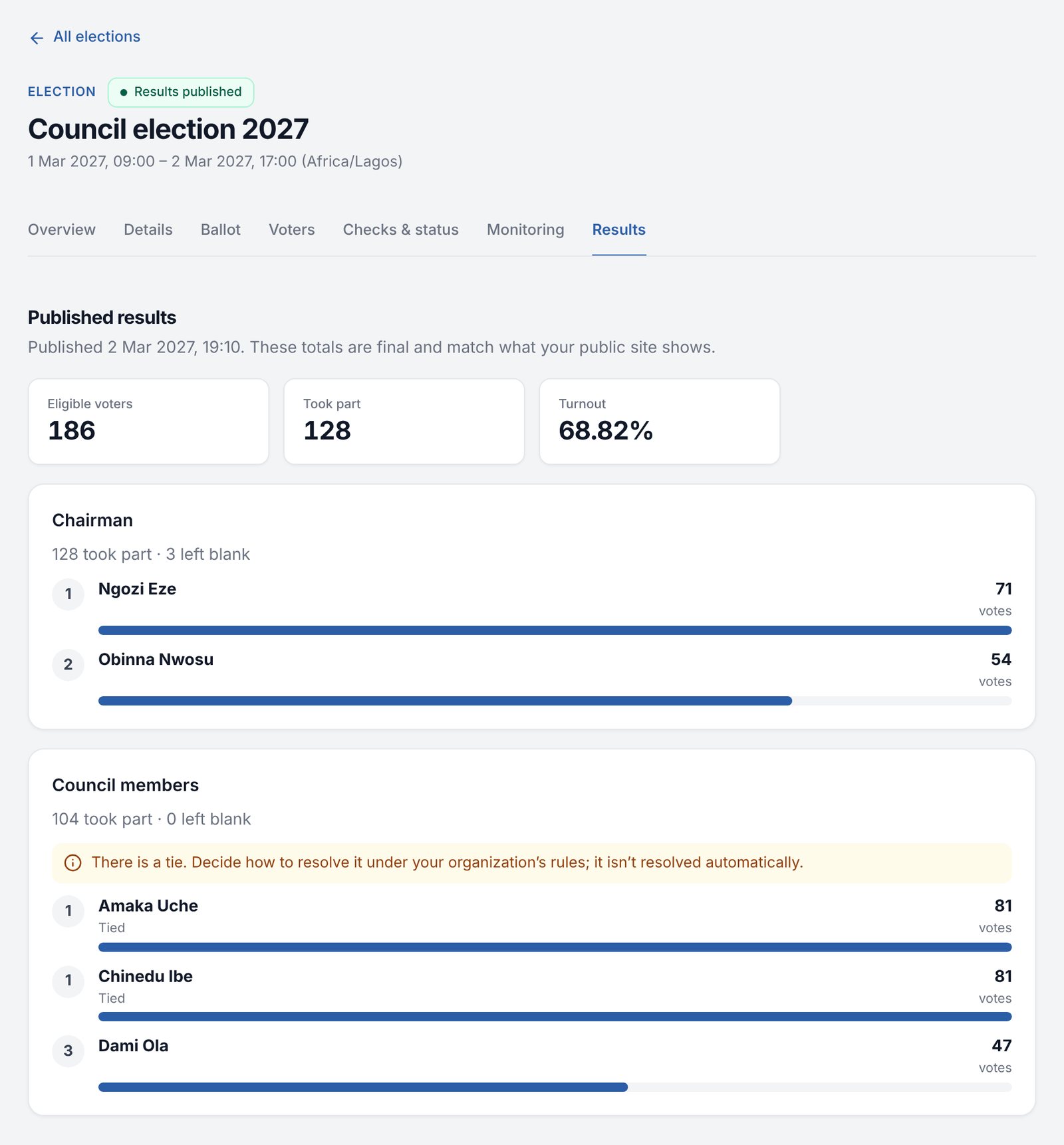Click the election date range text
Screen dimensions: 1064x1145
point(215,162)
